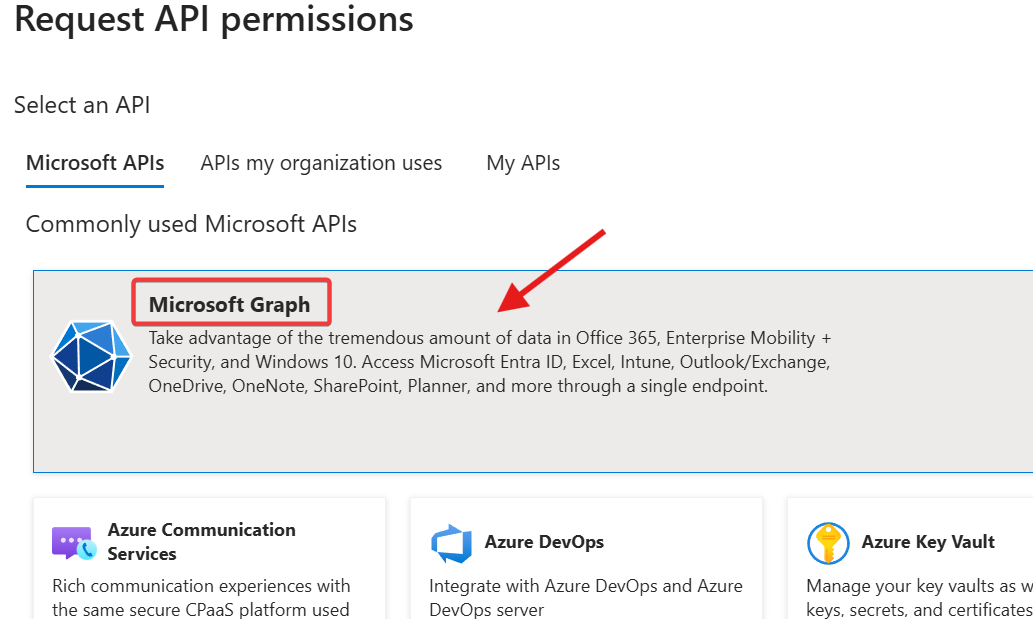The height and width of the screenshot is (619, 1033).
Task: Click the 'Request API permissions' title
Action: tap(214, 18)
